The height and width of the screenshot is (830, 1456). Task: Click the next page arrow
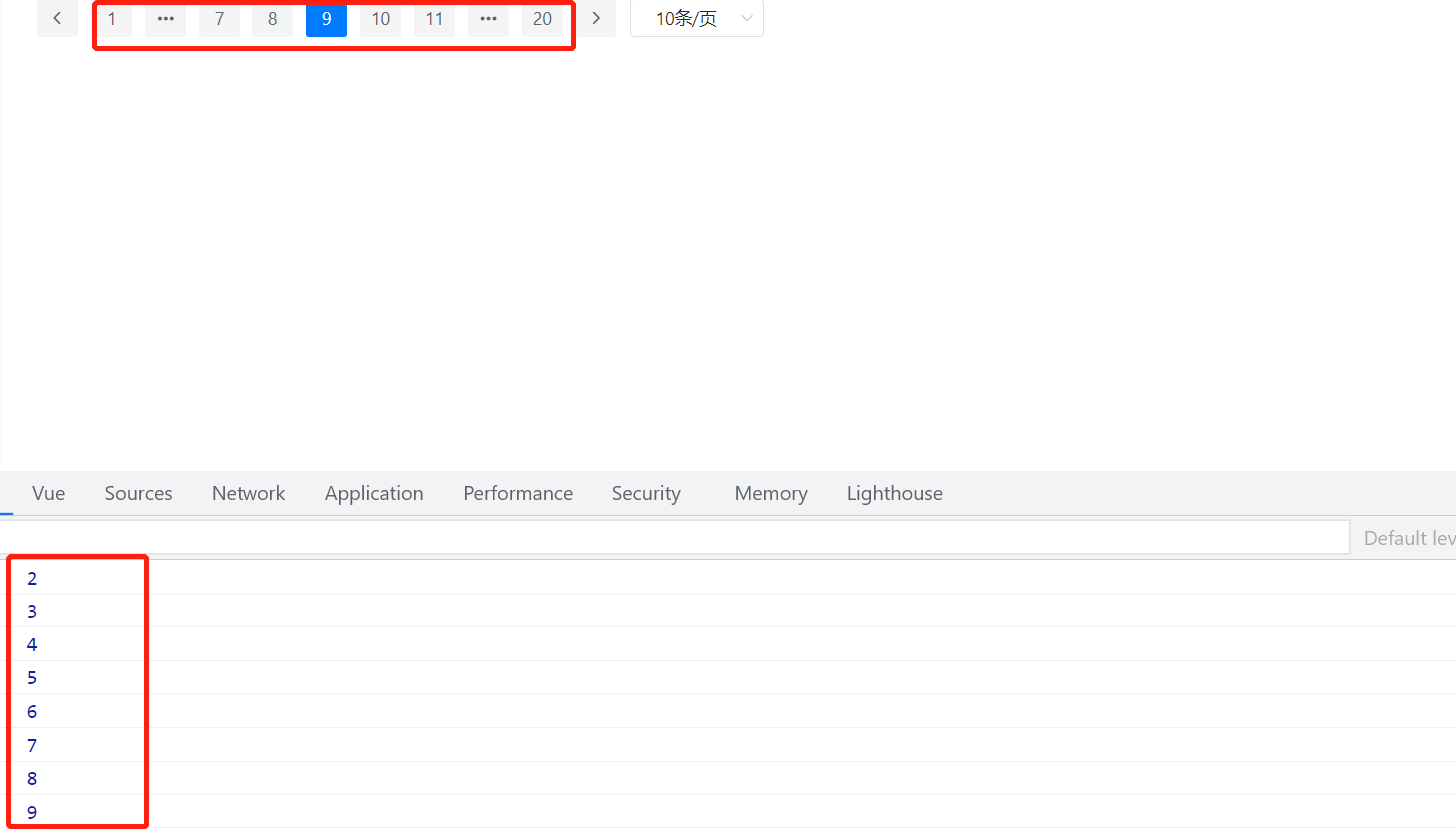coord(596,18)
